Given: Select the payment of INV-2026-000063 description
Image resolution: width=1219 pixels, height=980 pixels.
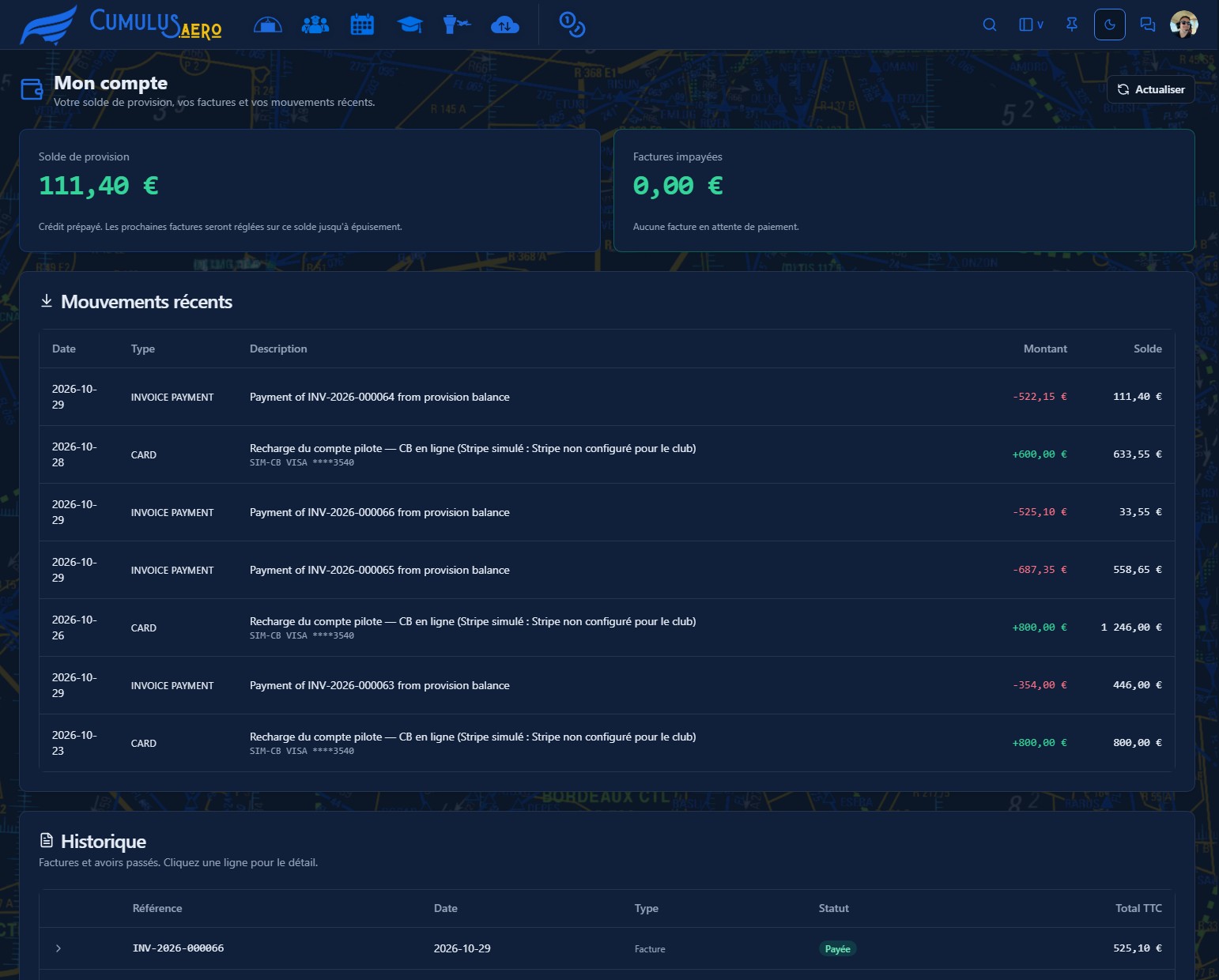Looking at the screenshot, I should [x=379, y=685].
